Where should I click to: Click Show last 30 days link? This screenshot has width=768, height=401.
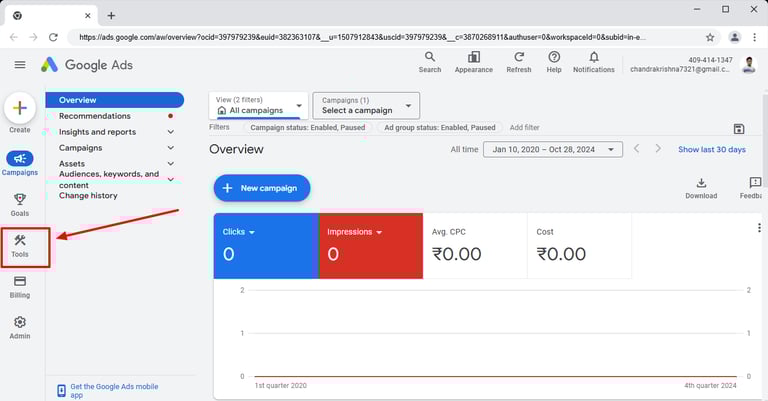tap(712, 149)
